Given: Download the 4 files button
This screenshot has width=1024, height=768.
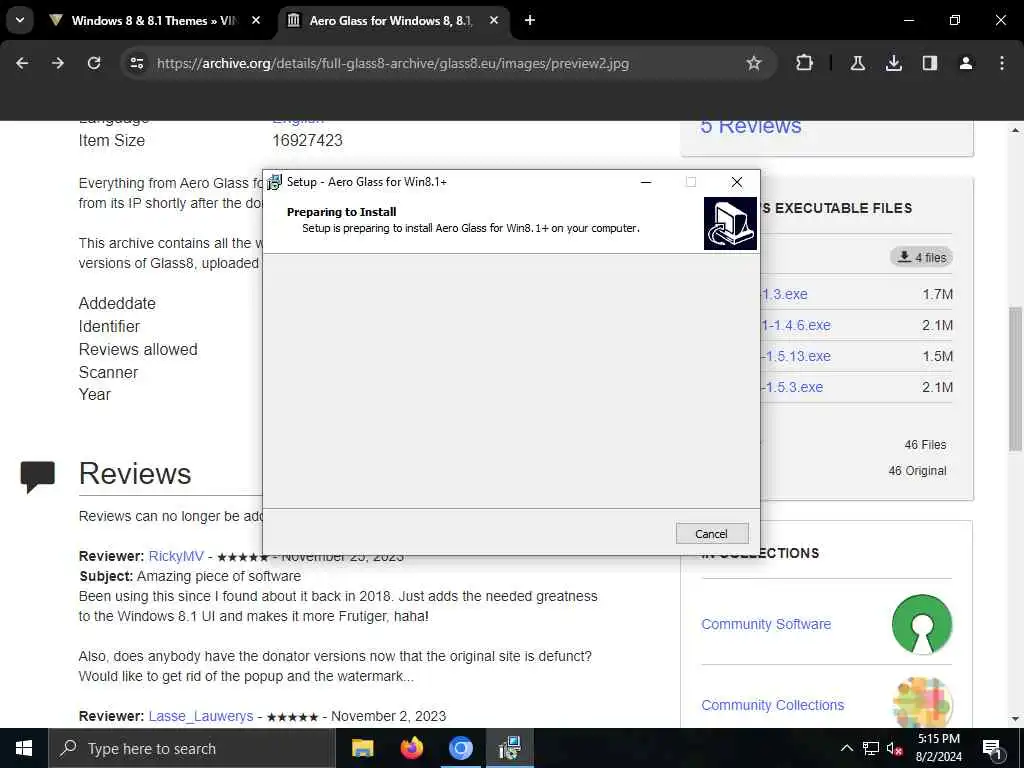Looking at the screenshot, I should coord(921,257).
